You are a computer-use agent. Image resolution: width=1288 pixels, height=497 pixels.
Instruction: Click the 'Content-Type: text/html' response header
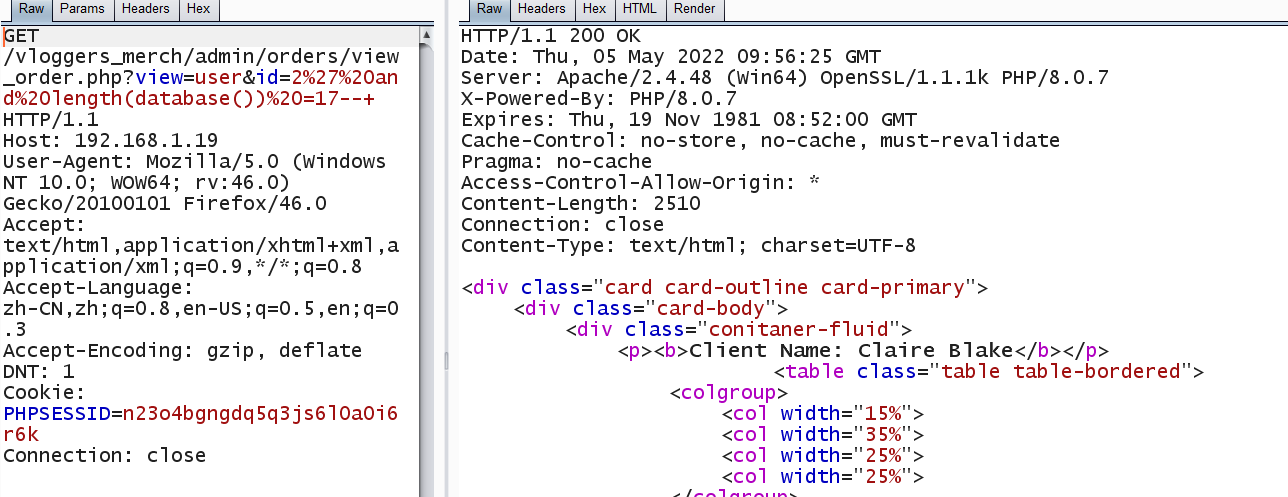coord(688,245)
